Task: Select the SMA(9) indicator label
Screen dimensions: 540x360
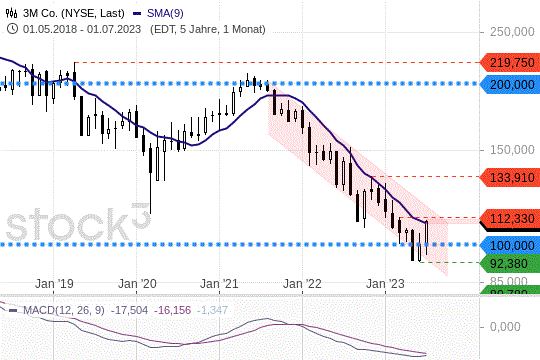Action: [x=165, y=13]
